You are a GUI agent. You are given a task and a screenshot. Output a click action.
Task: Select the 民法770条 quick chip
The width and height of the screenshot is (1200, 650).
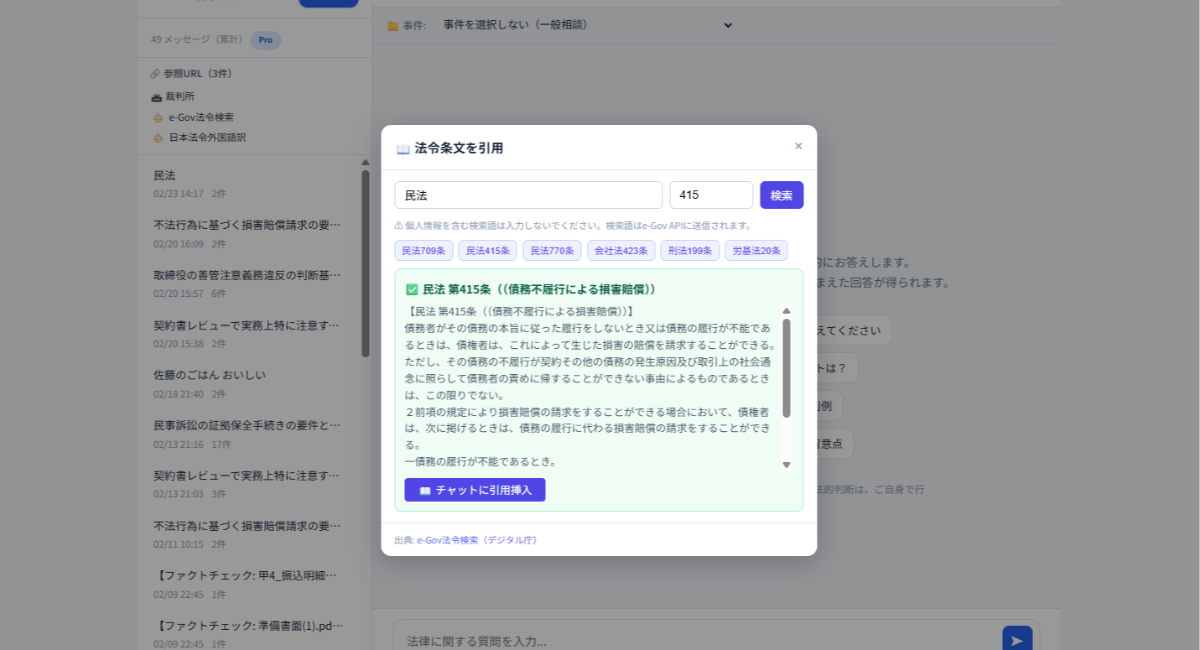pyautogui.click(x=553, y=251)
